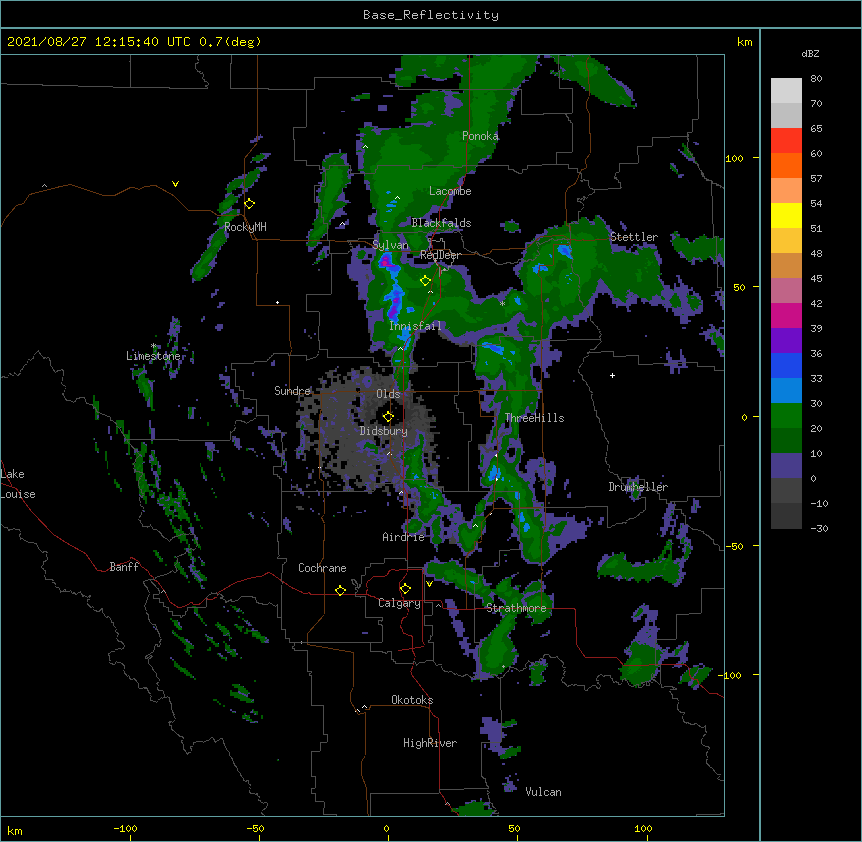This screenshot has width=862, height=842.
Task: Click the Sundre town label
Action: (292, 391)
